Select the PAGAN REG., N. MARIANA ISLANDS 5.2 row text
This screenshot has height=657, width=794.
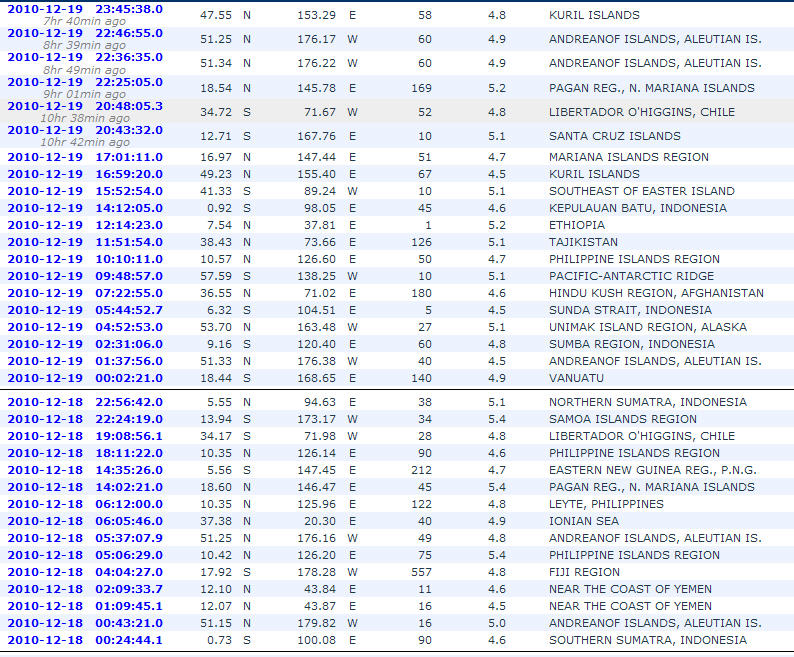[x=652, y=88]
